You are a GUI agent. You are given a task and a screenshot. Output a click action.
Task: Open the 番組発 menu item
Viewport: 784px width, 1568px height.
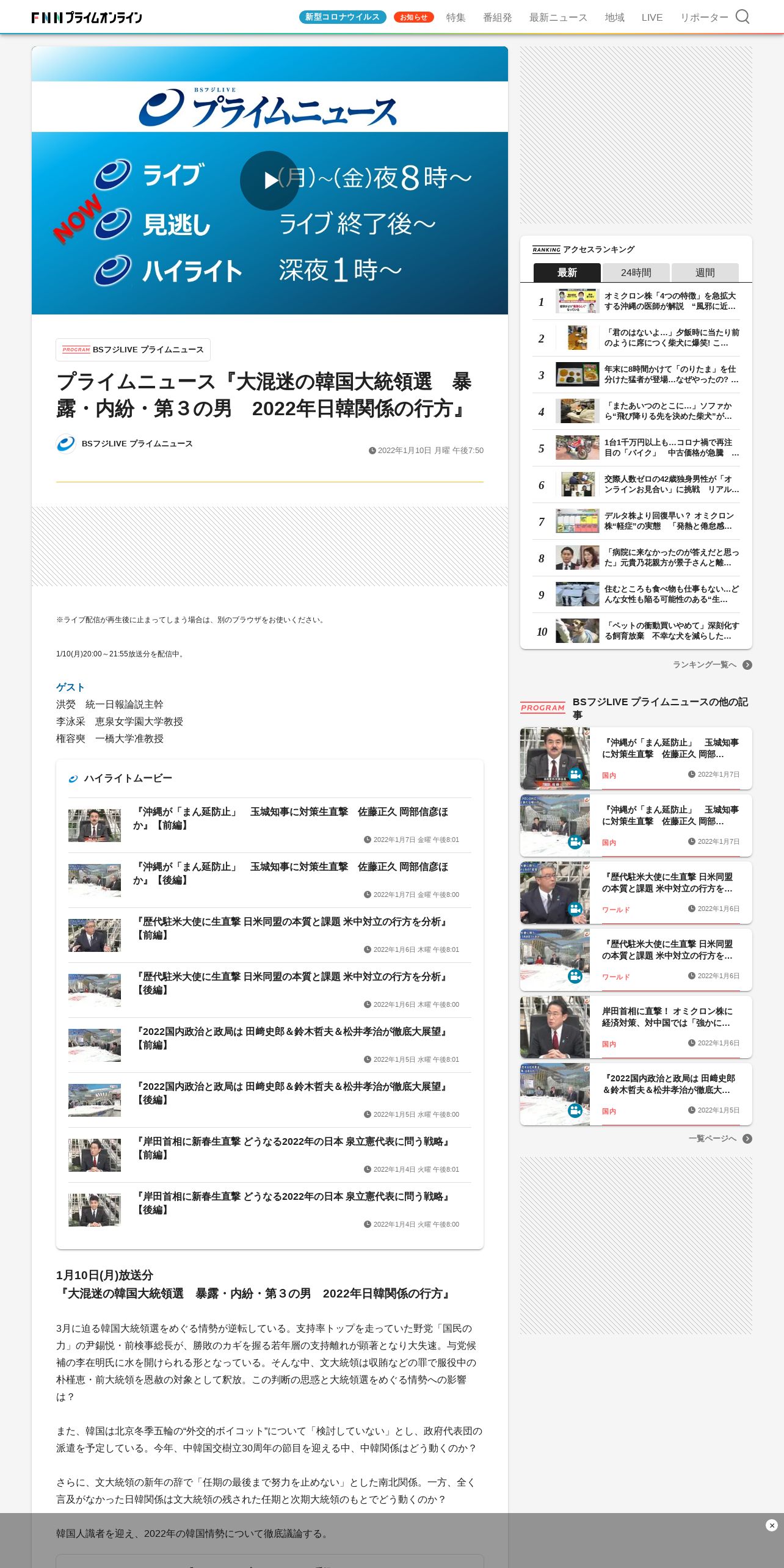tap(498, 18)
